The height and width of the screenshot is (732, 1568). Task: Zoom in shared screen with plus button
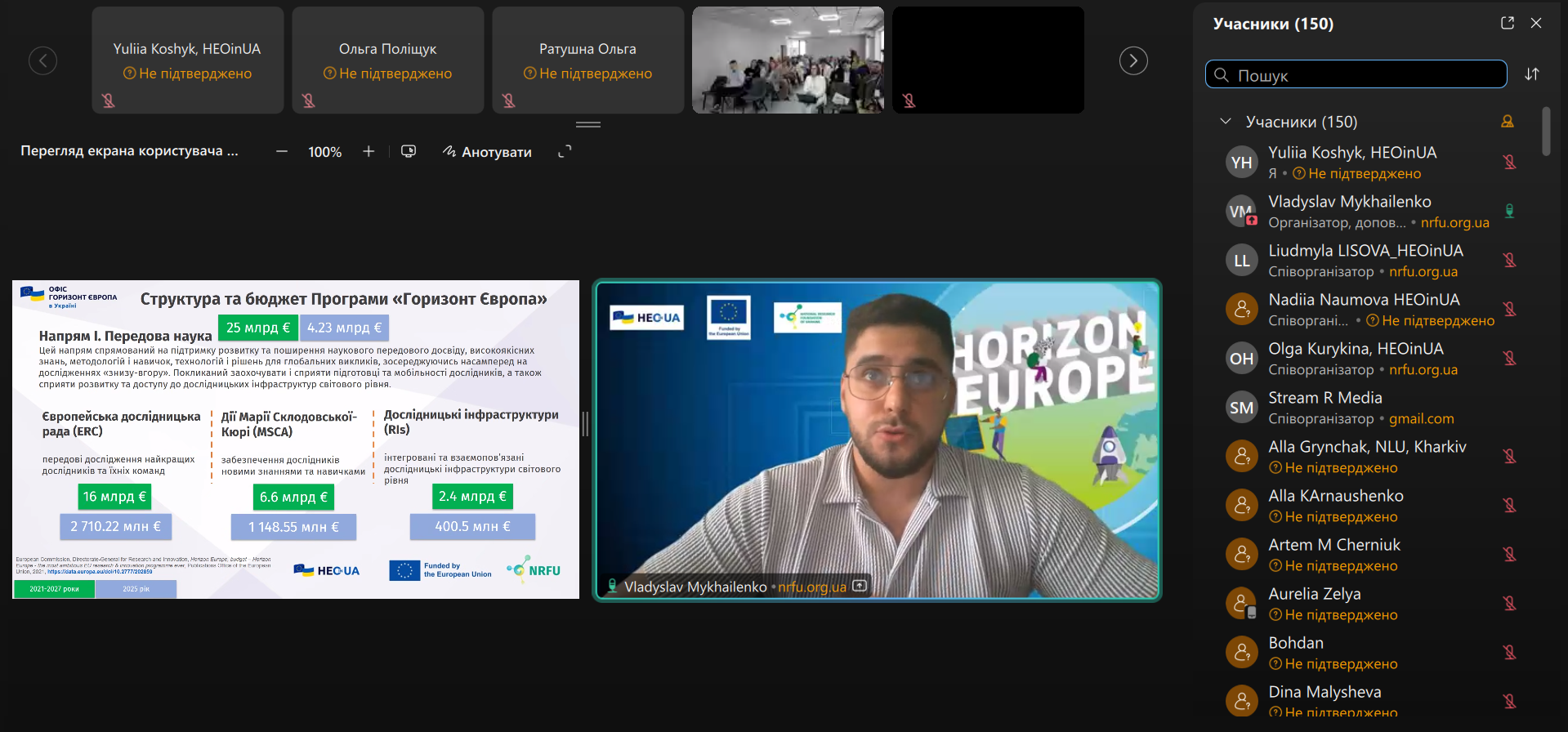(x=369, y=151)
